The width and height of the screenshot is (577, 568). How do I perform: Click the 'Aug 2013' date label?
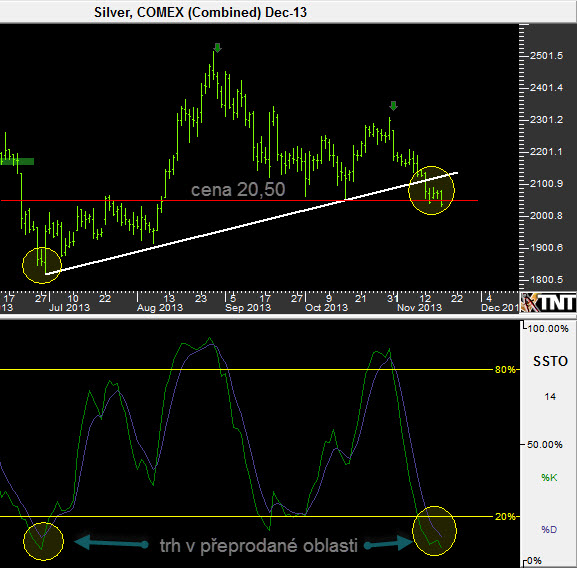pyautogui.click(x=160, y=308)
